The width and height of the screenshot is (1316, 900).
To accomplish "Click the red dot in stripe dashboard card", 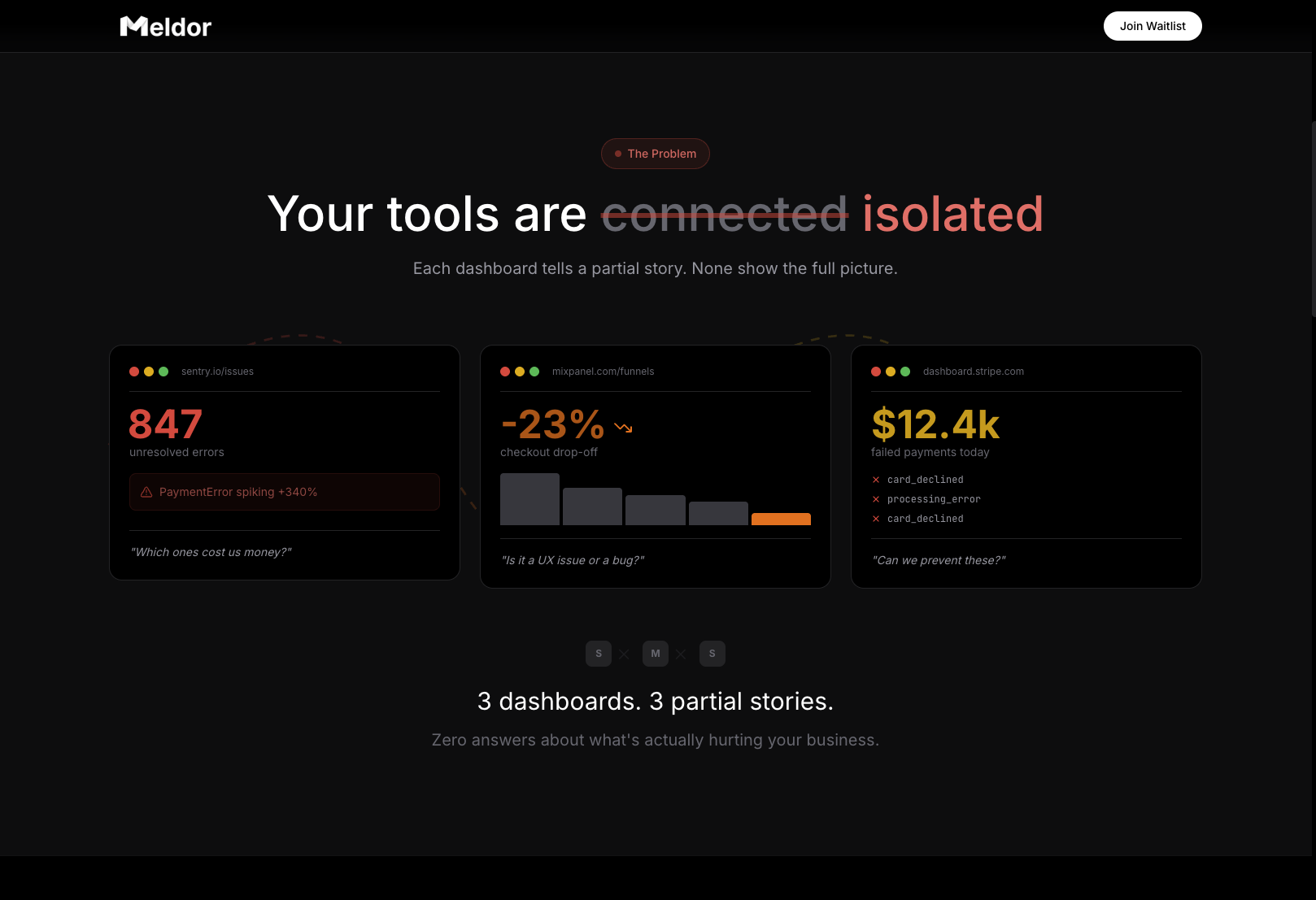I will pyautogui.click(x=876, y=372).
